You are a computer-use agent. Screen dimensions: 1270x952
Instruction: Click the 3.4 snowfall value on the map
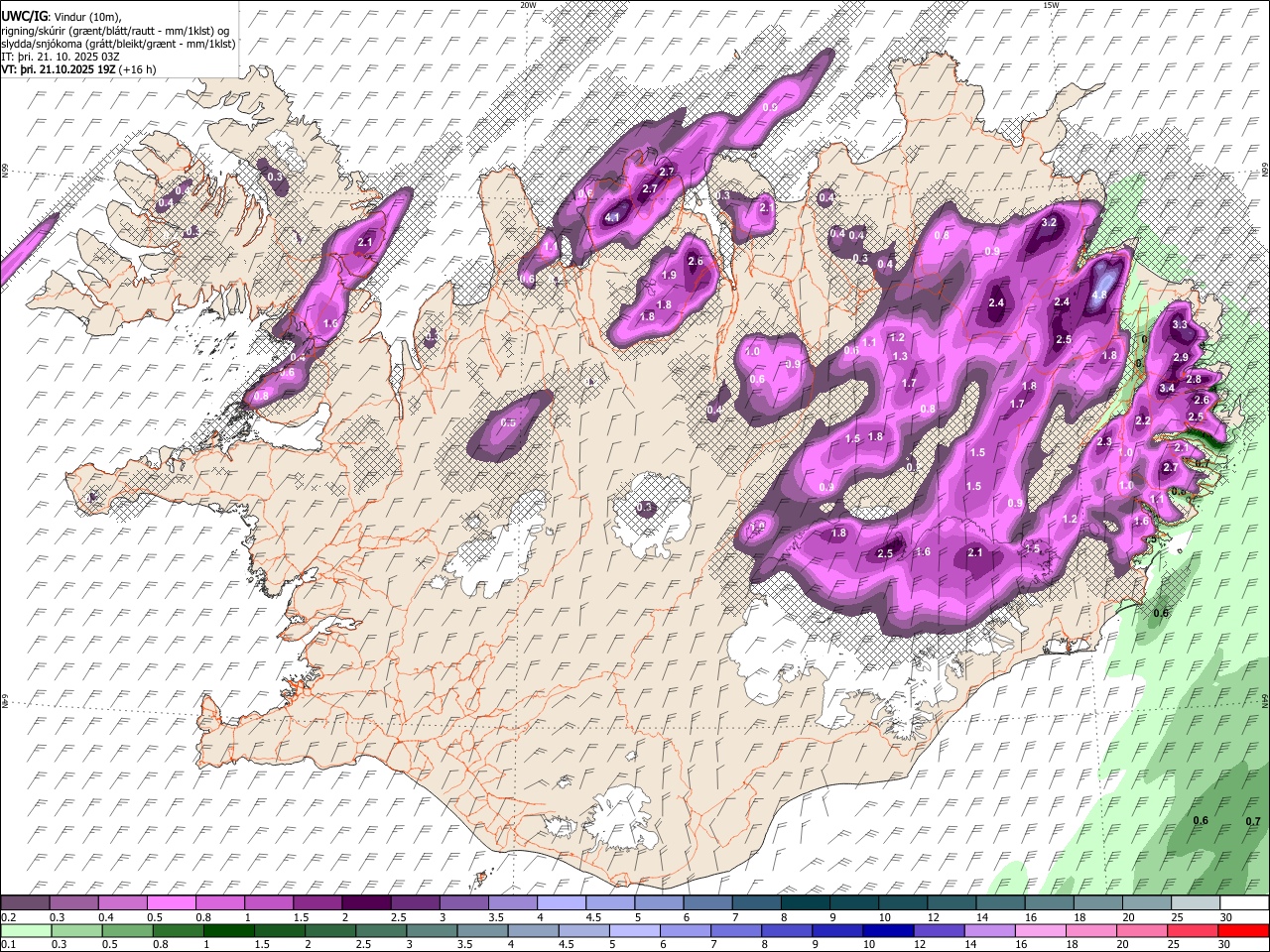(1167, 388)
